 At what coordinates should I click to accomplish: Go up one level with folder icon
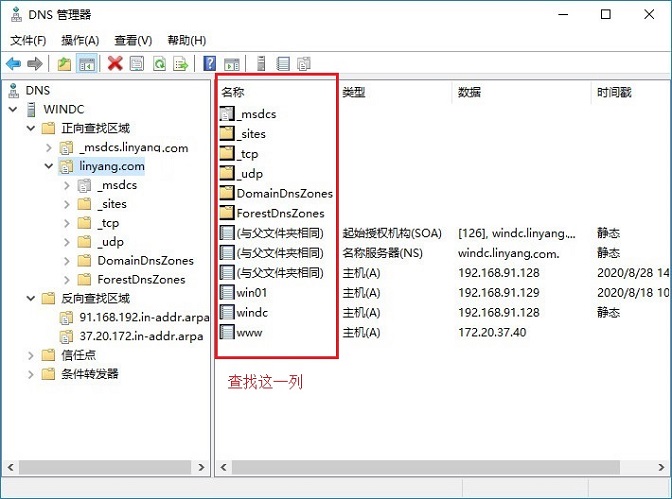64,64
